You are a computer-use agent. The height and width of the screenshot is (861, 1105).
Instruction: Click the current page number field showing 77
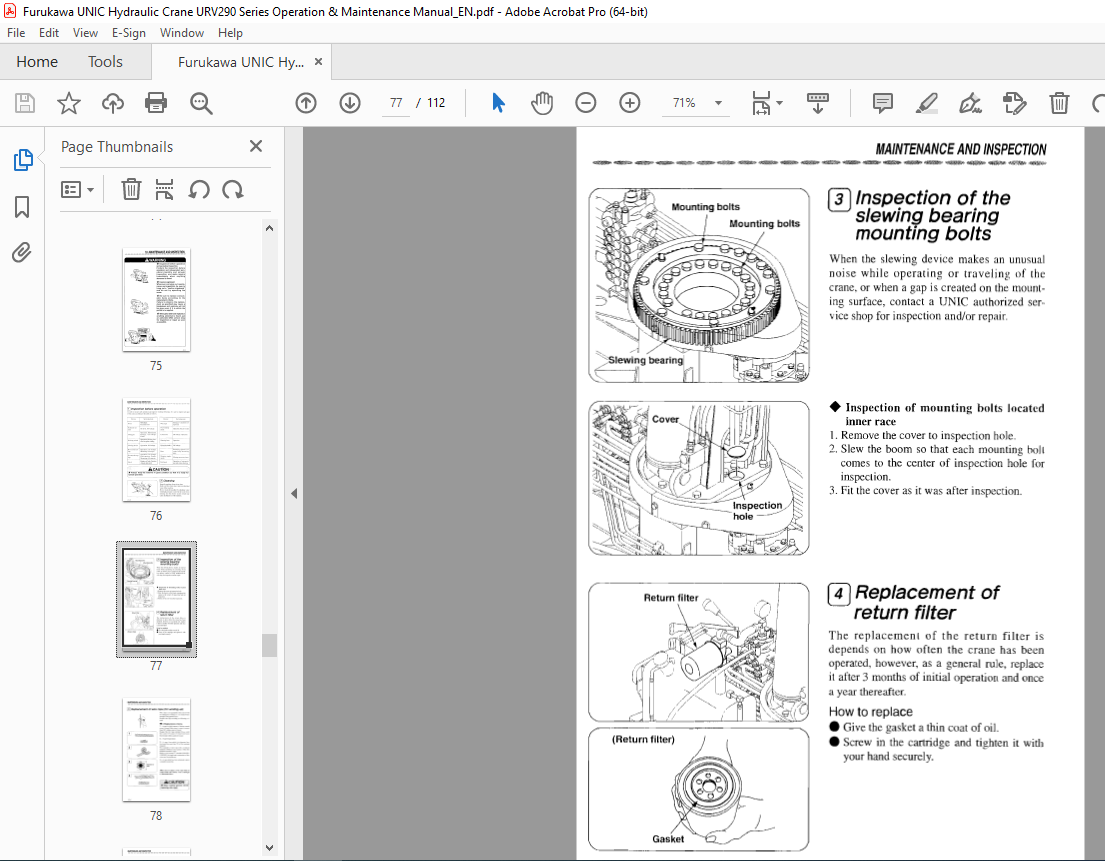(396, 103)
